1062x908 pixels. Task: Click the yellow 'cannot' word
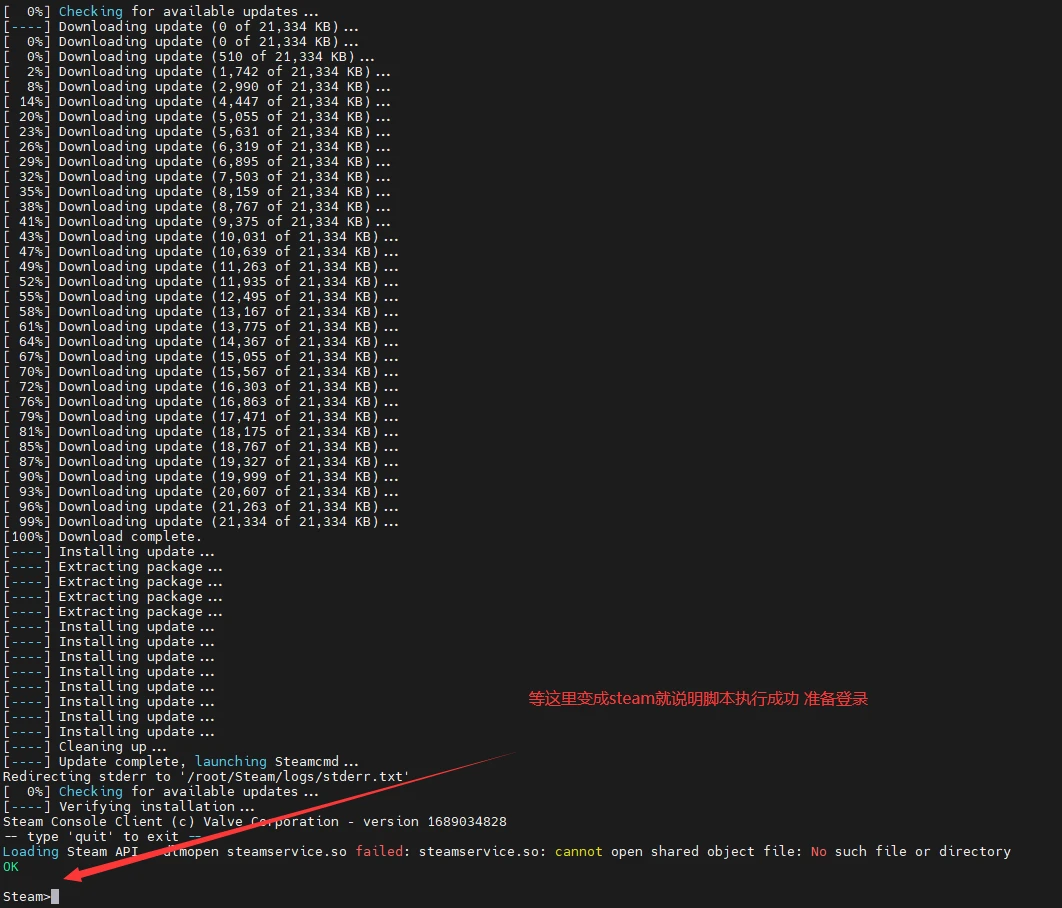click(x=578, y=851)
